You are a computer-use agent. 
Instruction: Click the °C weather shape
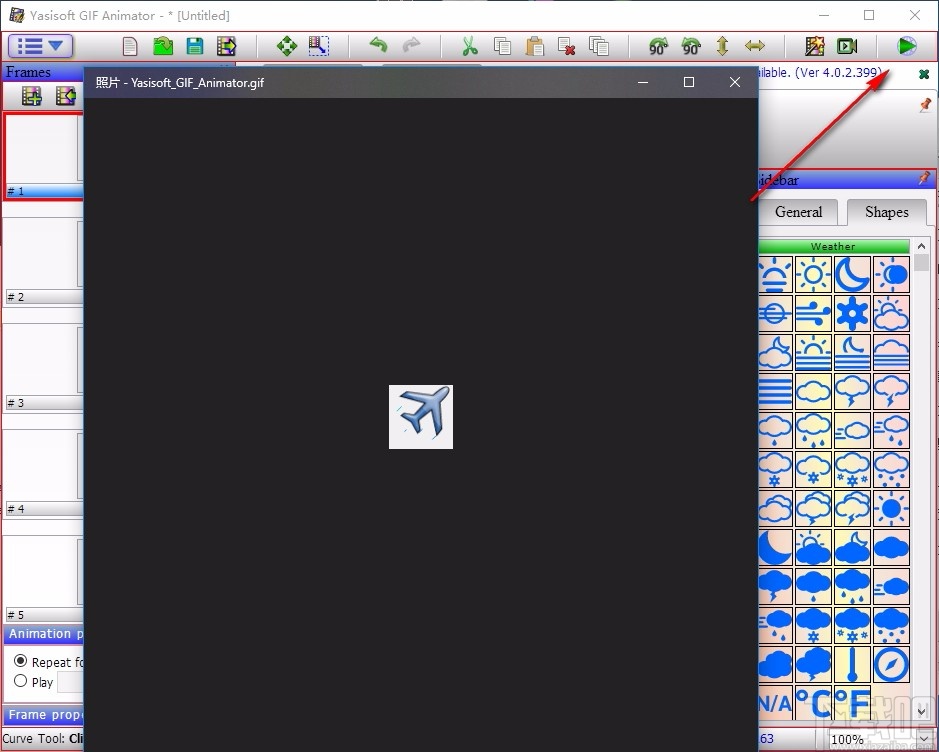[x=815, y=703]
